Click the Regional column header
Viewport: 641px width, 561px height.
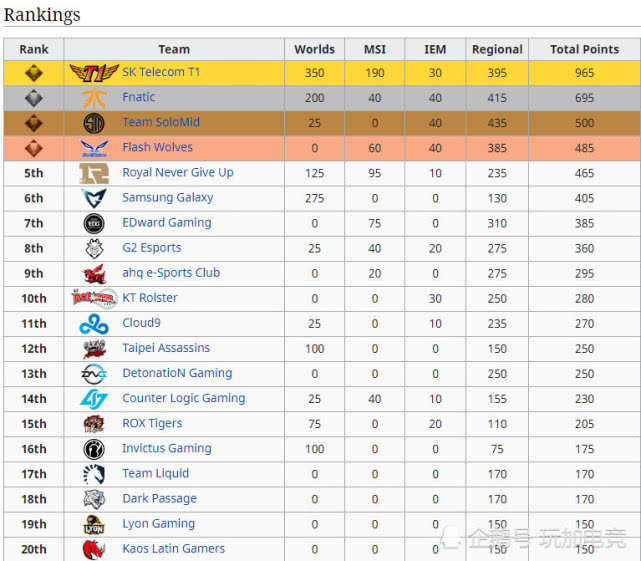497,49
